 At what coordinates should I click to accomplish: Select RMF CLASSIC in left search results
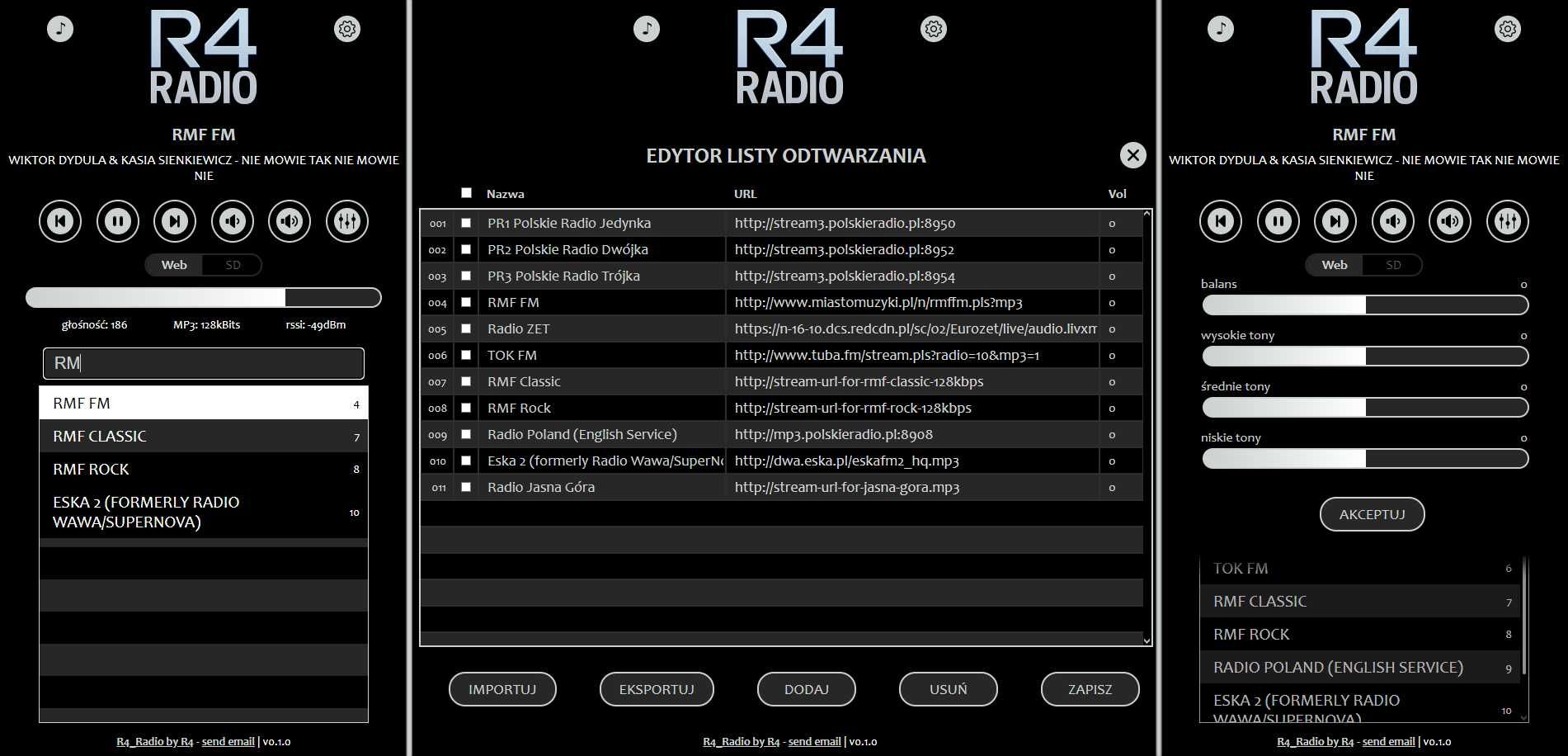click(x=204, y=437)
